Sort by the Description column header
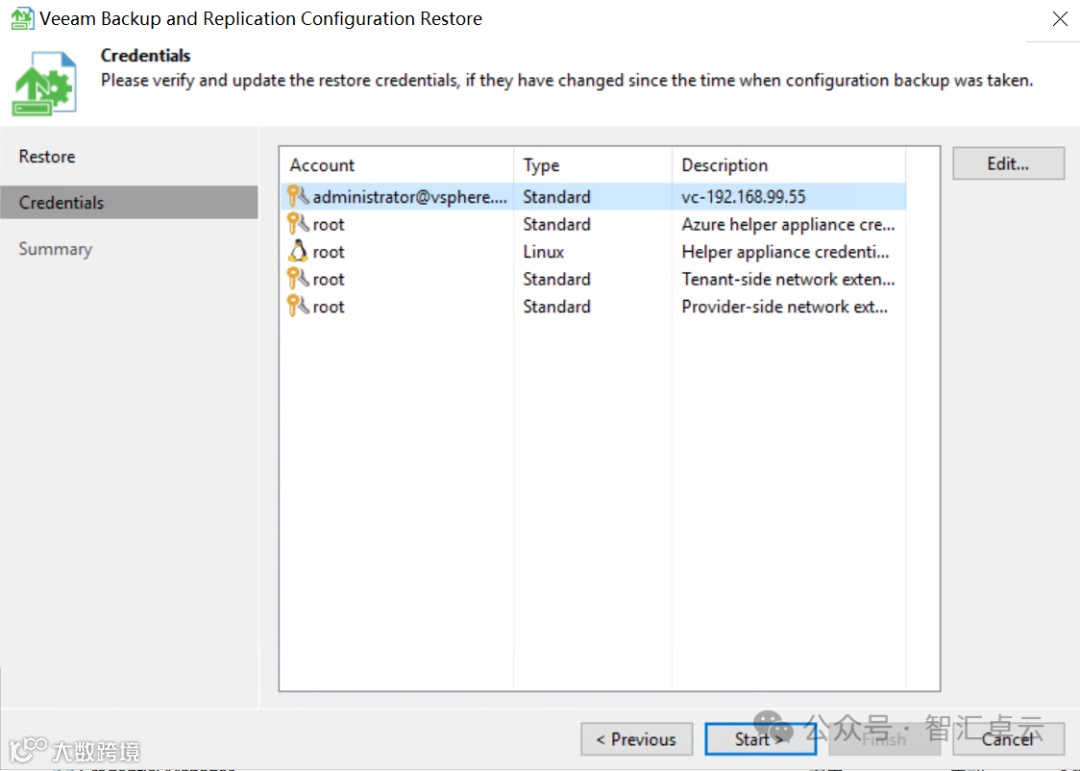1080x771 pixels. 789,165
